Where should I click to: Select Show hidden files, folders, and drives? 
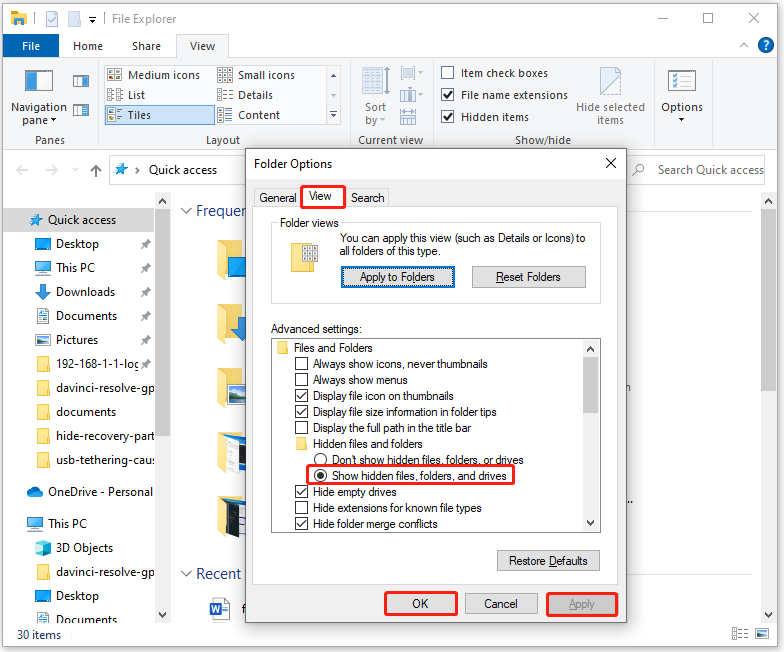(320, 476)
